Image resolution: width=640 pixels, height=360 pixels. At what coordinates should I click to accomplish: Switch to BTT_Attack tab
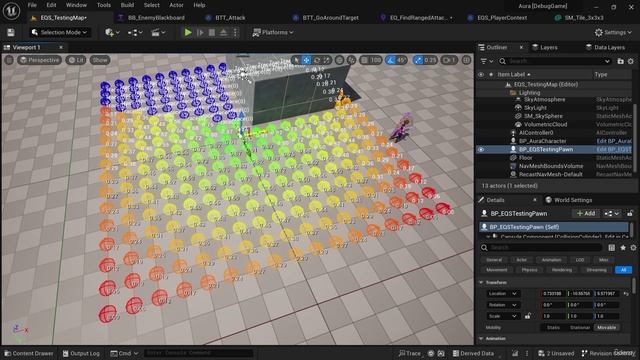pyautogui.click(x=230, y=18)
